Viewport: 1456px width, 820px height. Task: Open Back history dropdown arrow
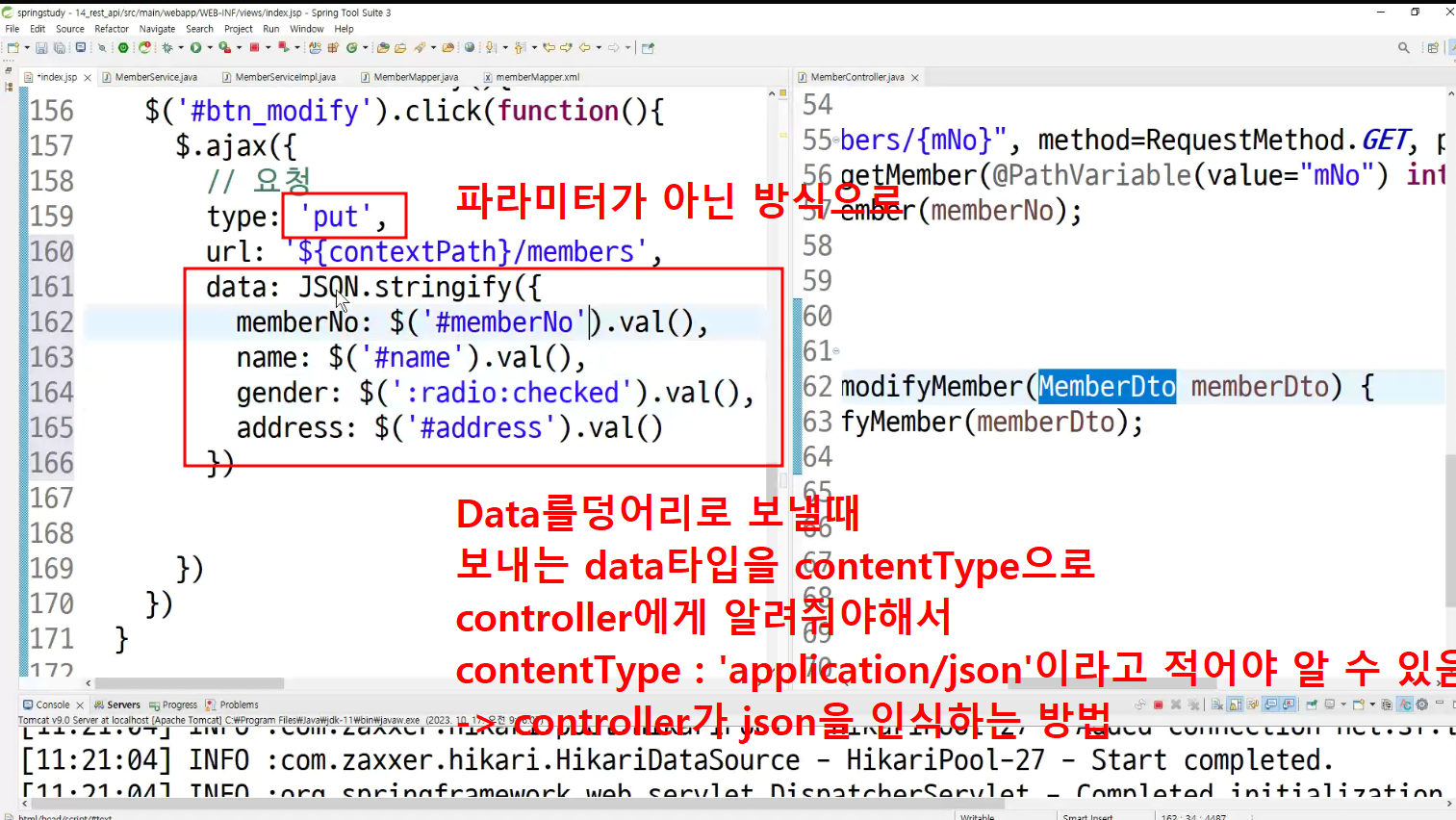pos(599,47)
